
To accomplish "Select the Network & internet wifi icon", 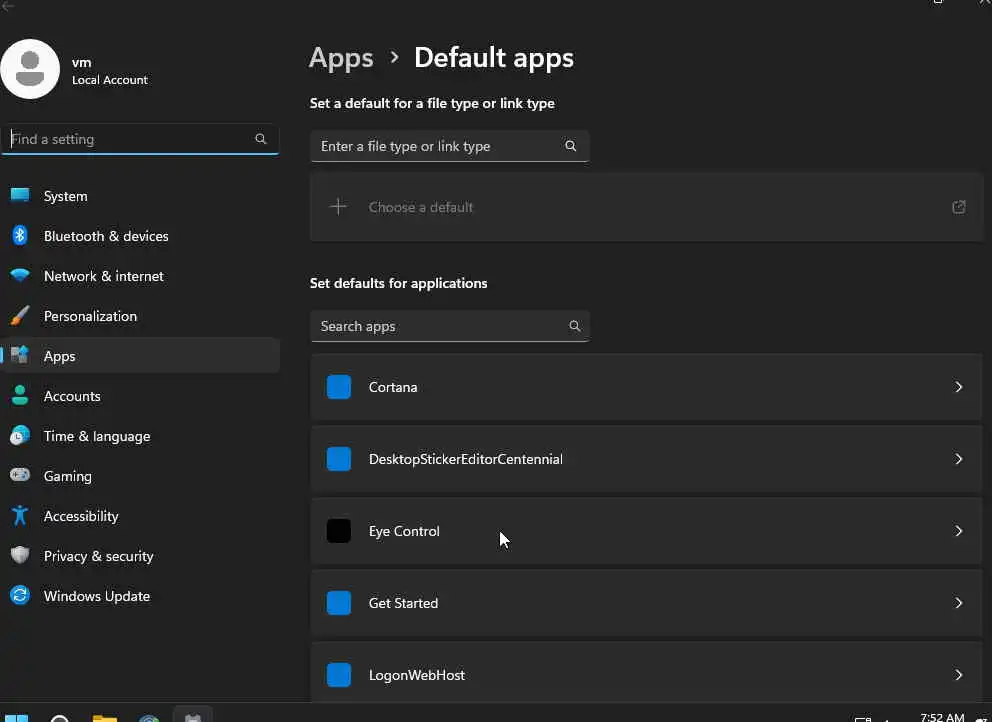I will pyautogui.click(x=20, y=276).
